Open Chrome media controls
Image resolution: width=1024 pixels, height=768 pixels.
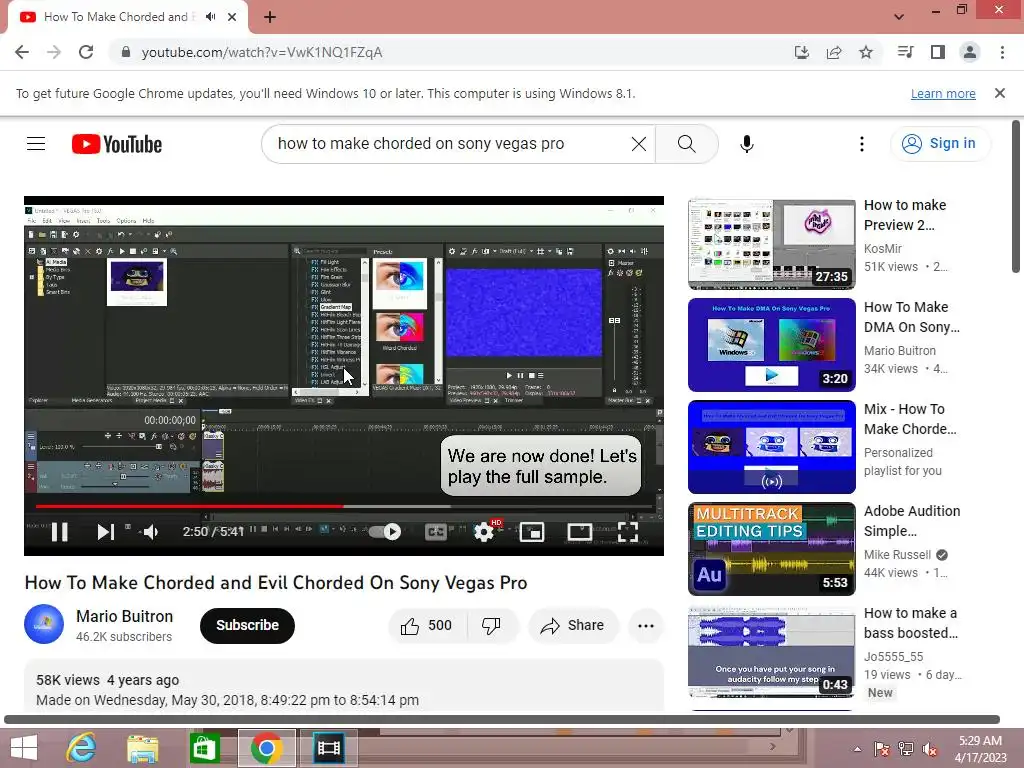[905, 52]
